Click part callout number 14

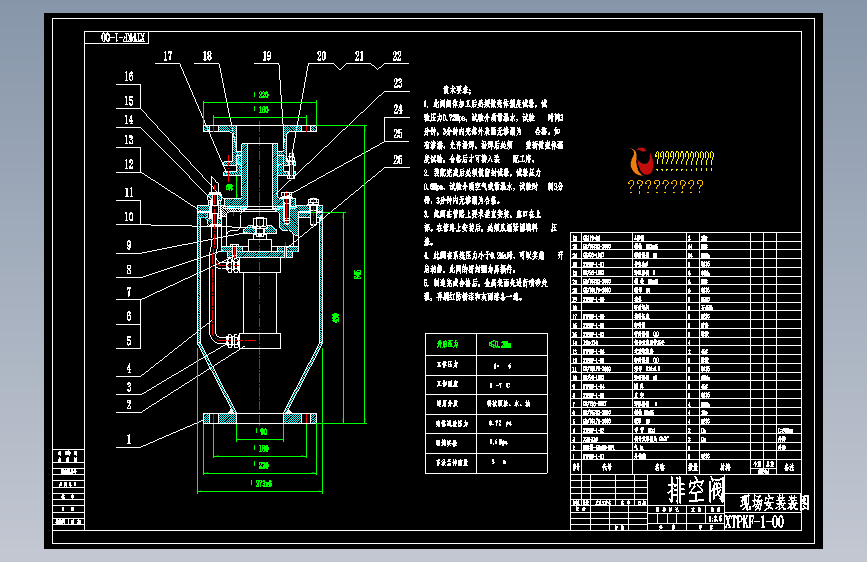tap(129, 119)
